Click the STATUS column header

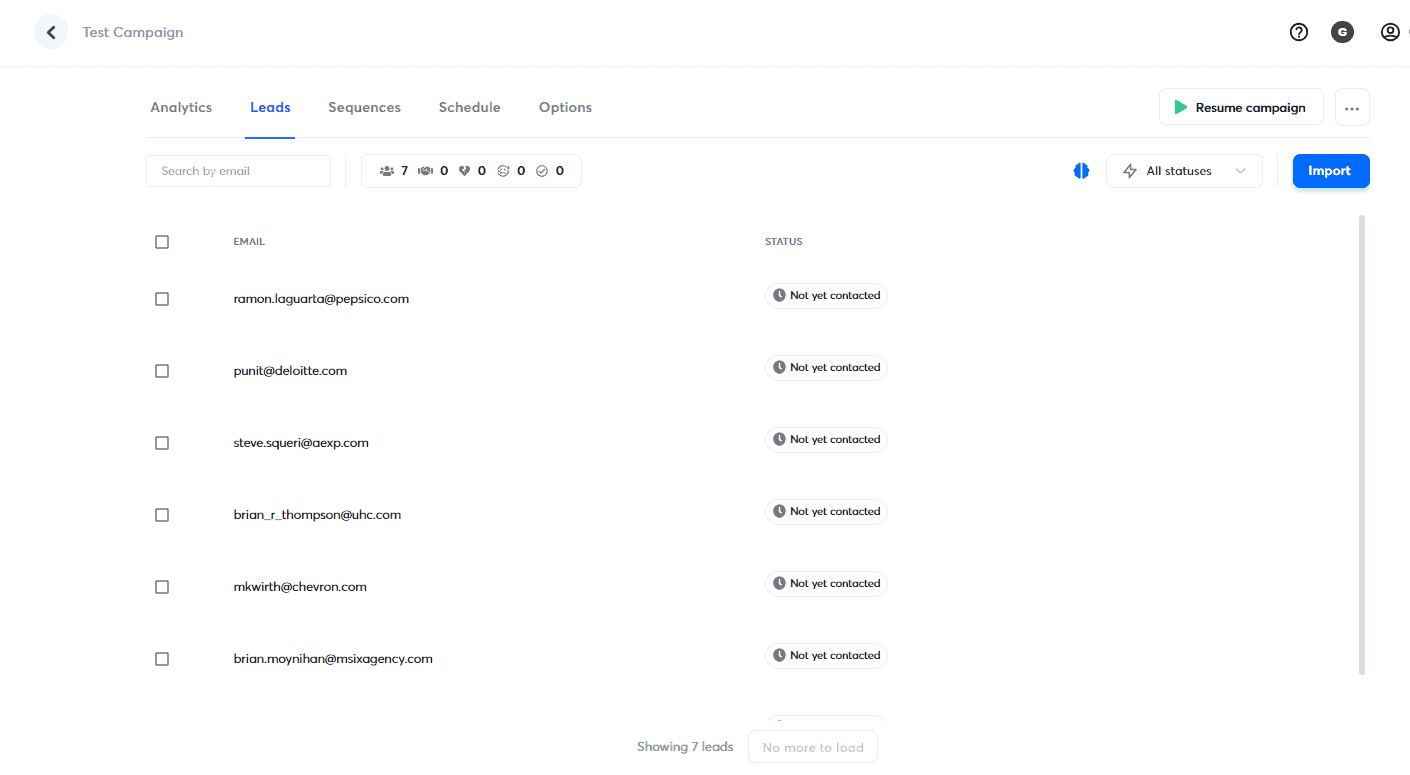pos(784,242)
